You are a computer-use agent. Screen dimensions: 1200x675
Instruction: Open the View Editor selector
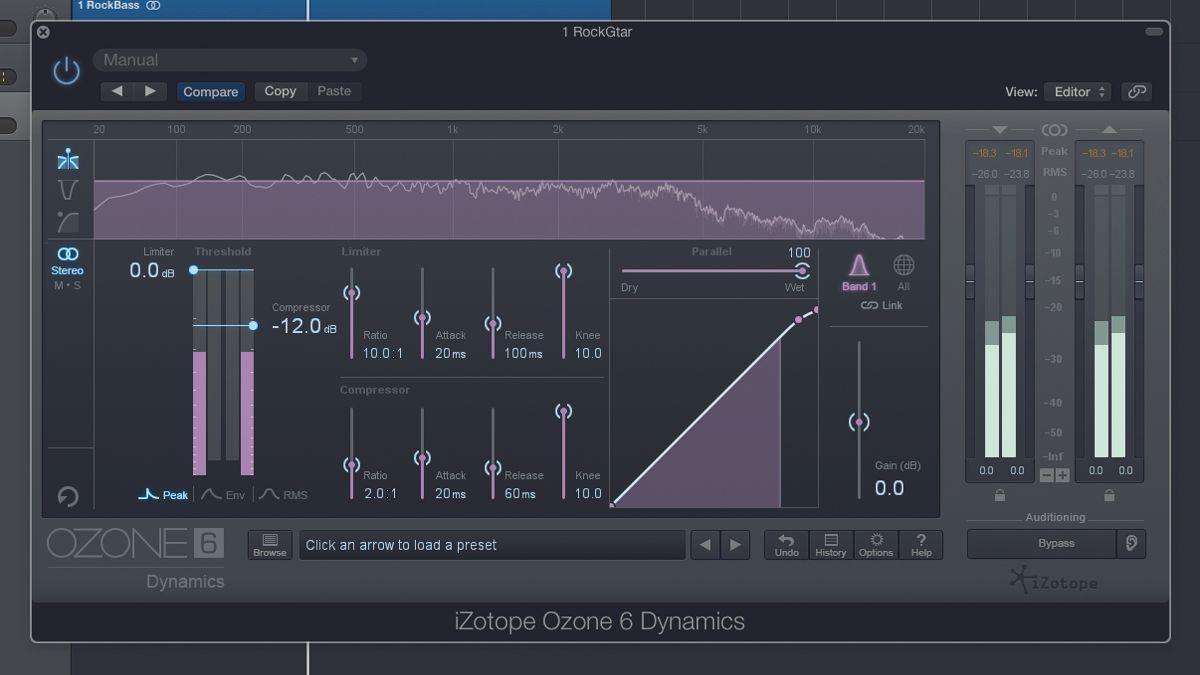pos(1078,91)
